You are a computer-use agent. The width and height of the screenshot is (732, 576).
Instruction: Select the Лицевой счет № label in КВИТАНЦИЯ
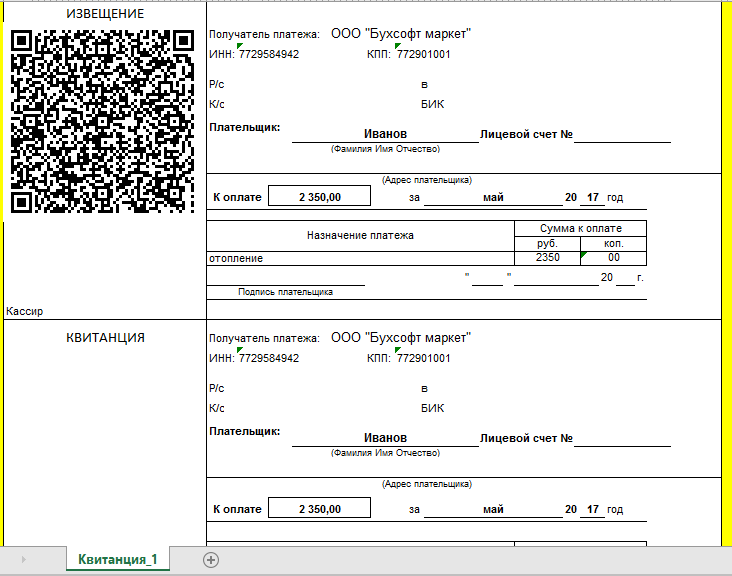pyautogui.click(x=526, y=438)
